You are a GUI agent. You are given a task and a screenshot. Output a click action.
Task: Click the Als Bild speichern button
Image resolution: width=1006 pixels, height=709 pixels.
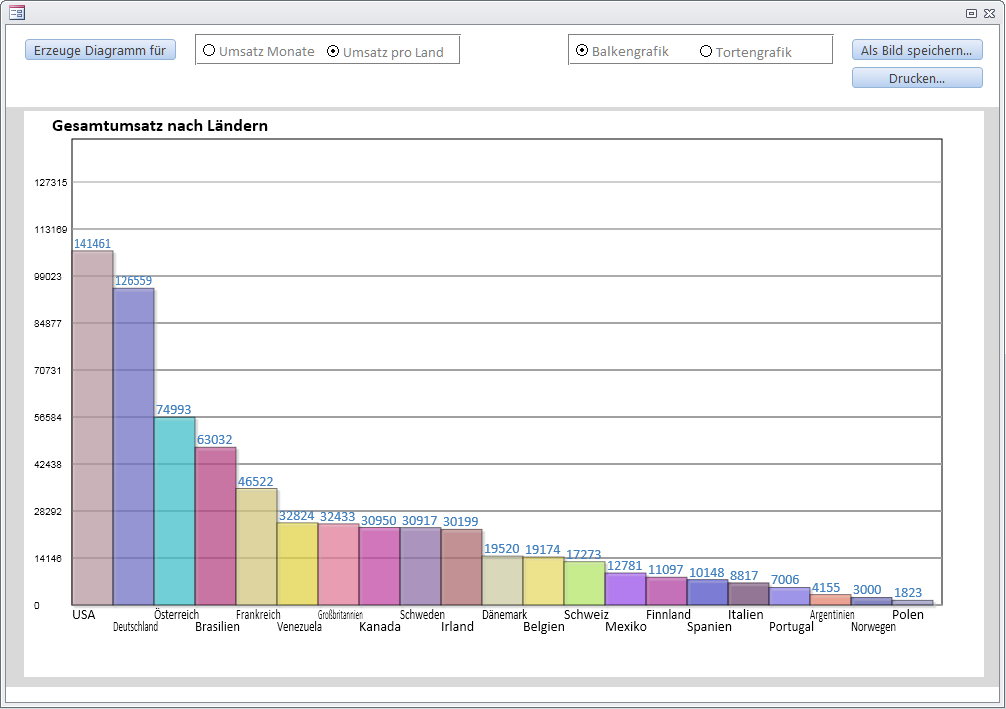pos(916,50)
